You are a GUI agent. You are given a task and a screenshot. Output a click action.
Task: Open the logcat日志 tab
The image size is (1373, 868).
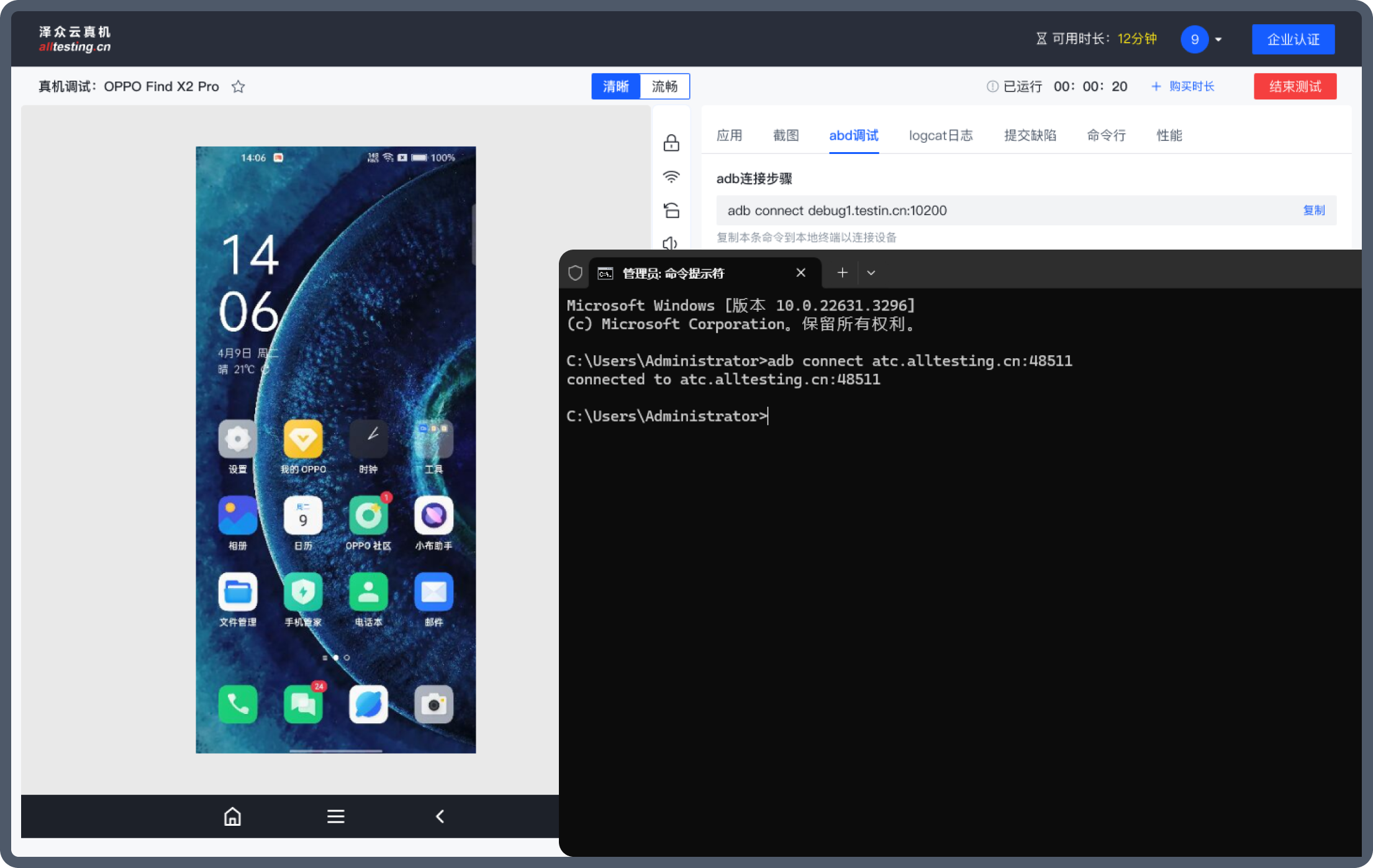[x=940, y=135]
